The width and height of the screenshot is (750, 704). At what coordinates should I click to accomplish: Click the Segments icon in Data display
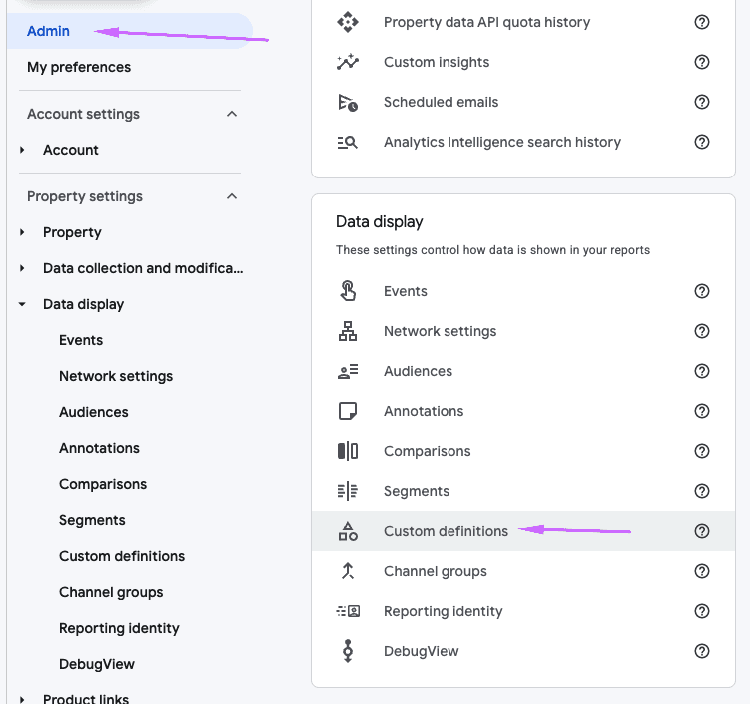pyautogui.click(x=348, y=491)
